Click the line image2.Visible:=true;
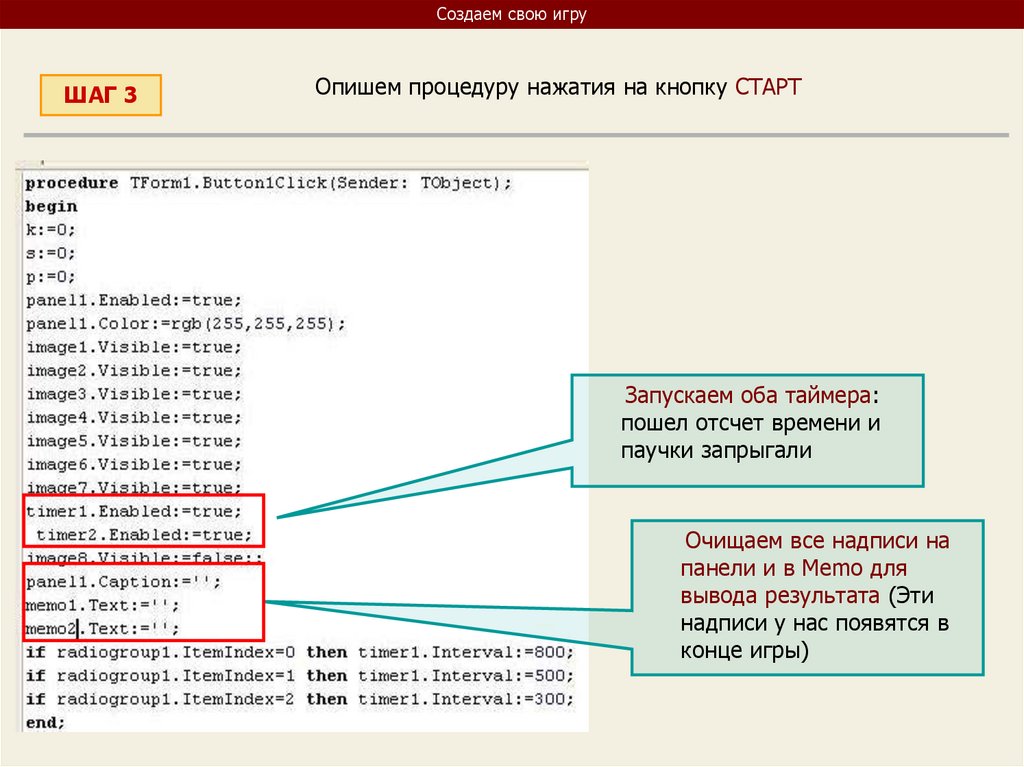 pos(134,371)
